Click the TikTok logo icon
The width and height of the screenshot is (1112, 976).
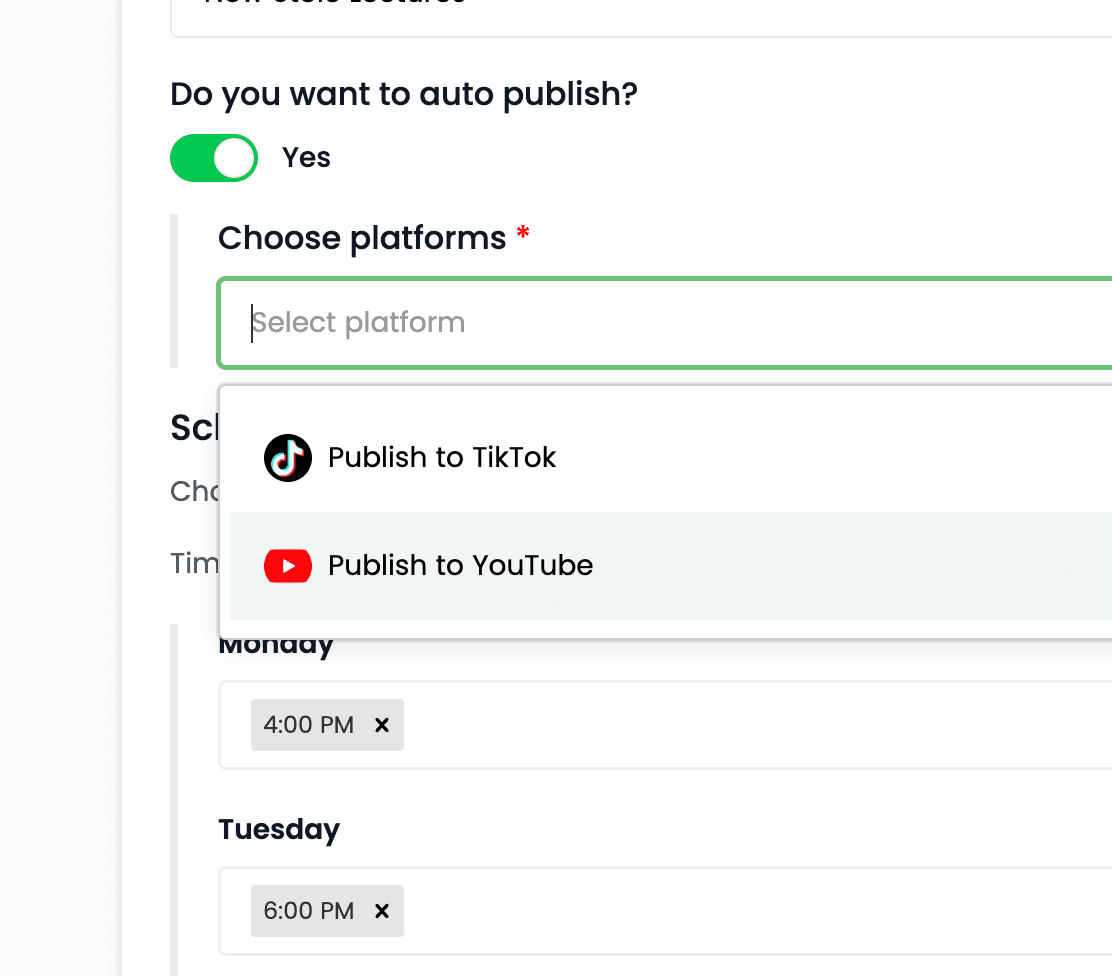(x=287, y=458)
